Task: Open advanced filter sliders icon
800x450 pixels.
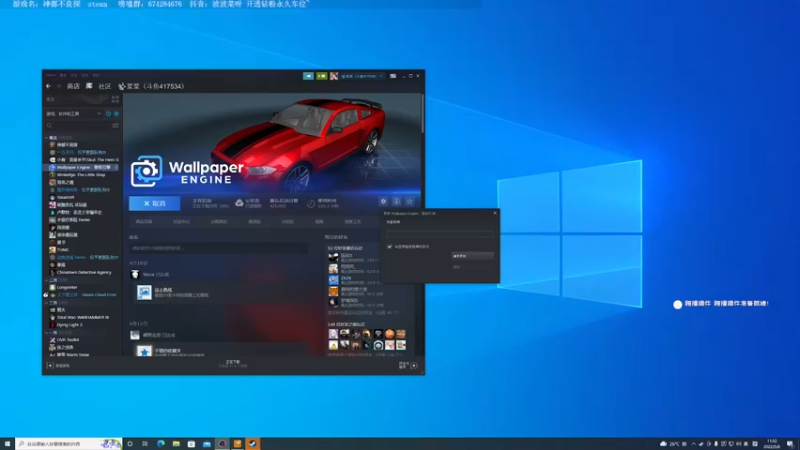Action: [115, 126]
